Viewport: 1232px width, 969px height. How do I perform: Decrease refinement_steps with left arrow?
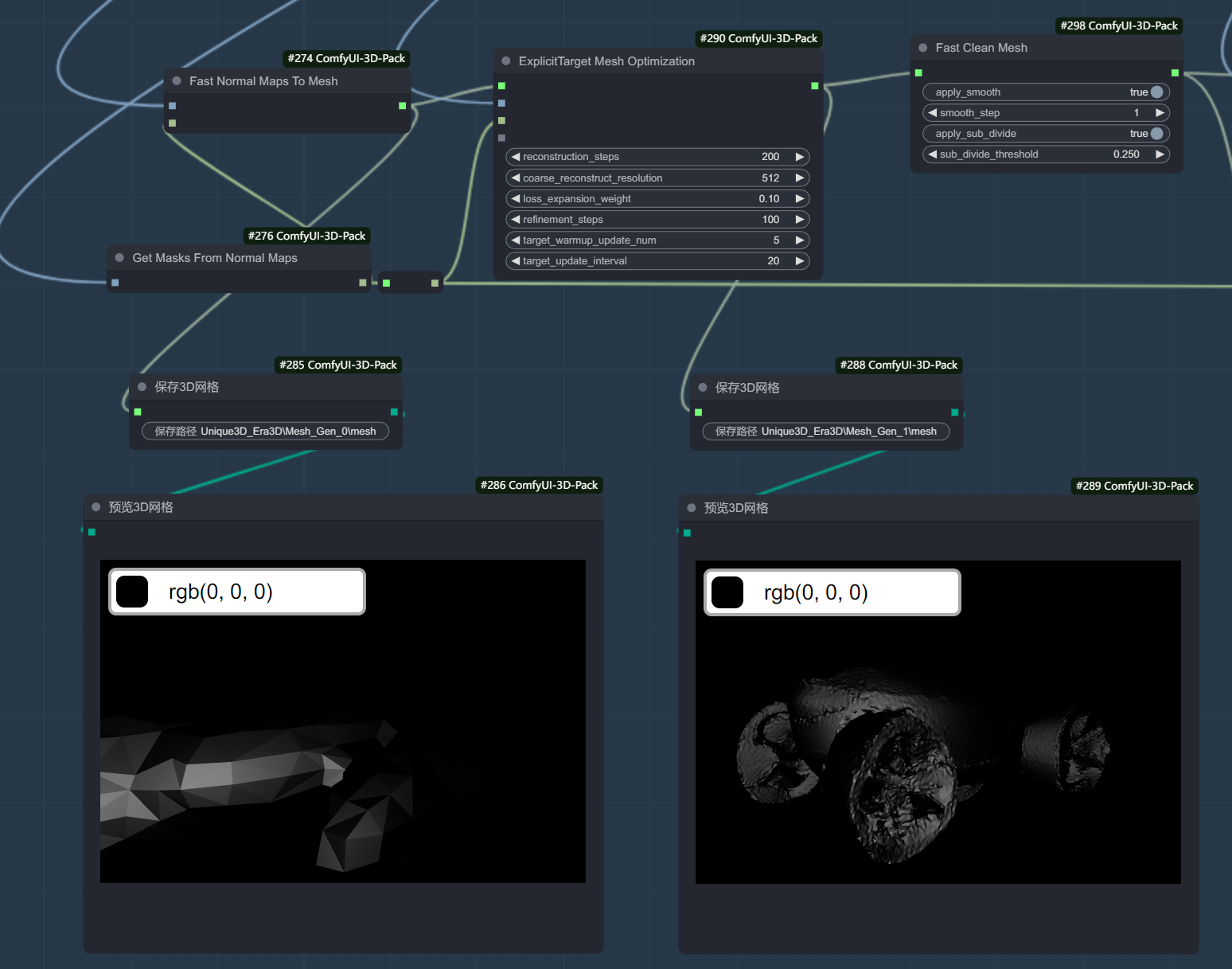coord(516,220)
